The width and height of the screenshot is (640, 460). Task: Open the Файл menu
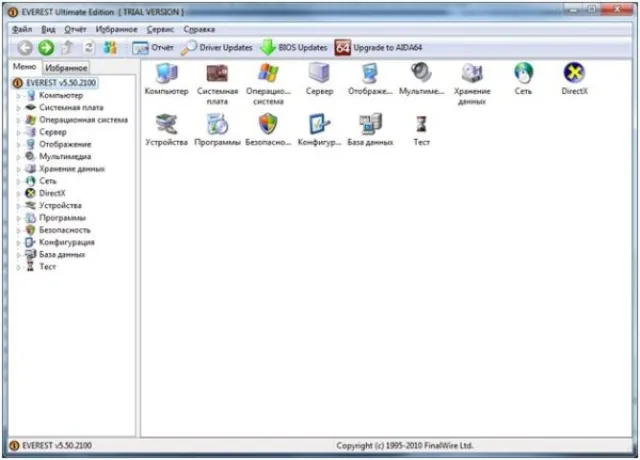pyautogui.click(x=22, y=29)
